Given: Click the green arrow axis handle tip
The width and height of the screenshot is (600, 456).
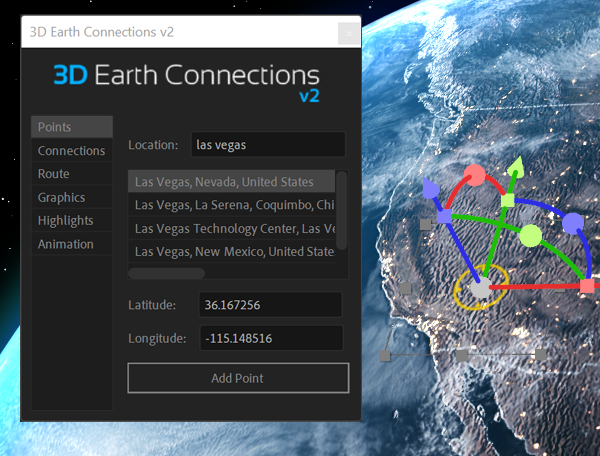Looking at the screenshot, I should 517,166.
